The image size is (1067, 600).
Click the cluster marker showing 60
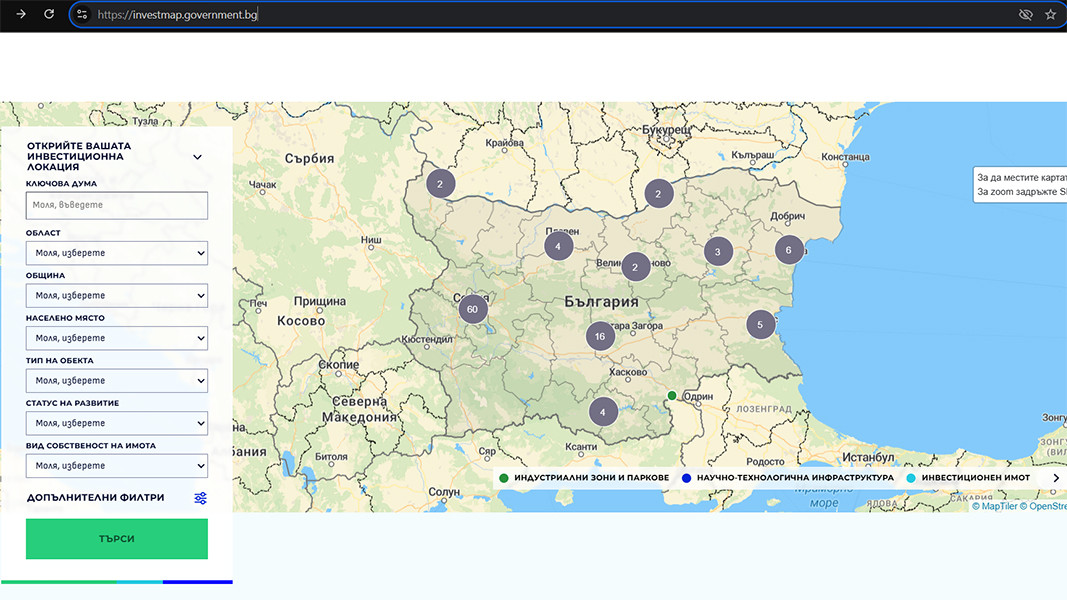click(472, 310)
